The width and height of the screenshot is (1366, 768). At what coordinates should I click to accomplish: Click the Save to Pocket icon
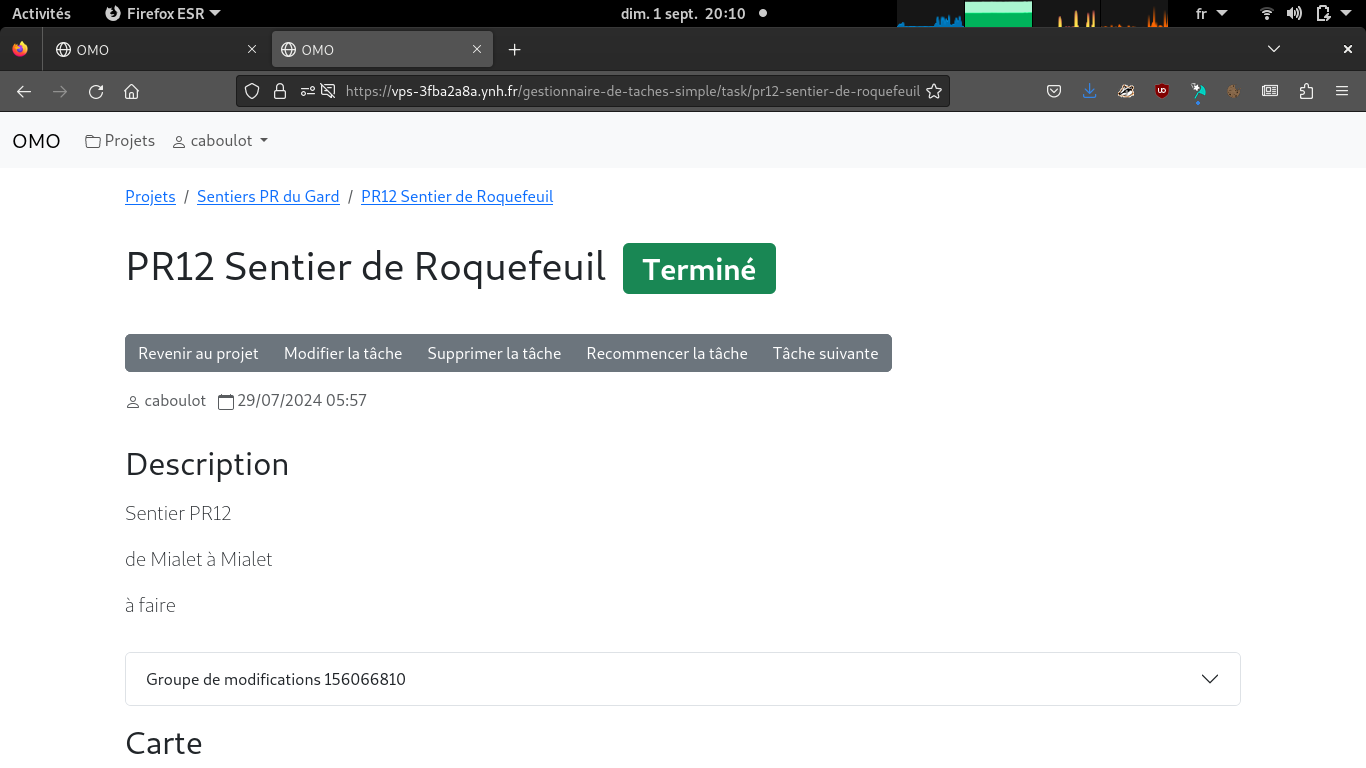point(1054,91)
